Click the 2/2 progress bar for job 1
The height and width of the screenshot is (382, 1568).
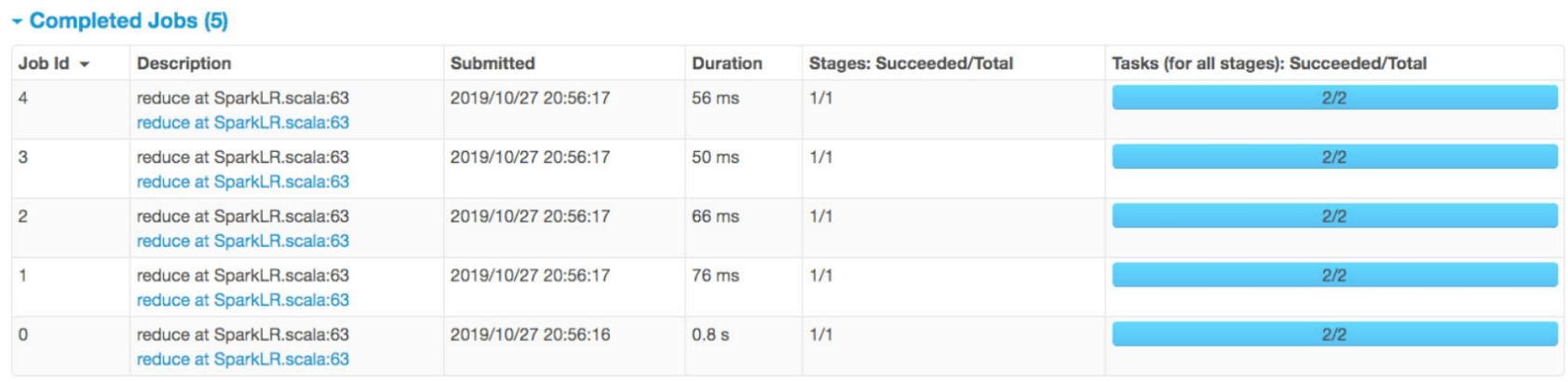(1334, 275)
